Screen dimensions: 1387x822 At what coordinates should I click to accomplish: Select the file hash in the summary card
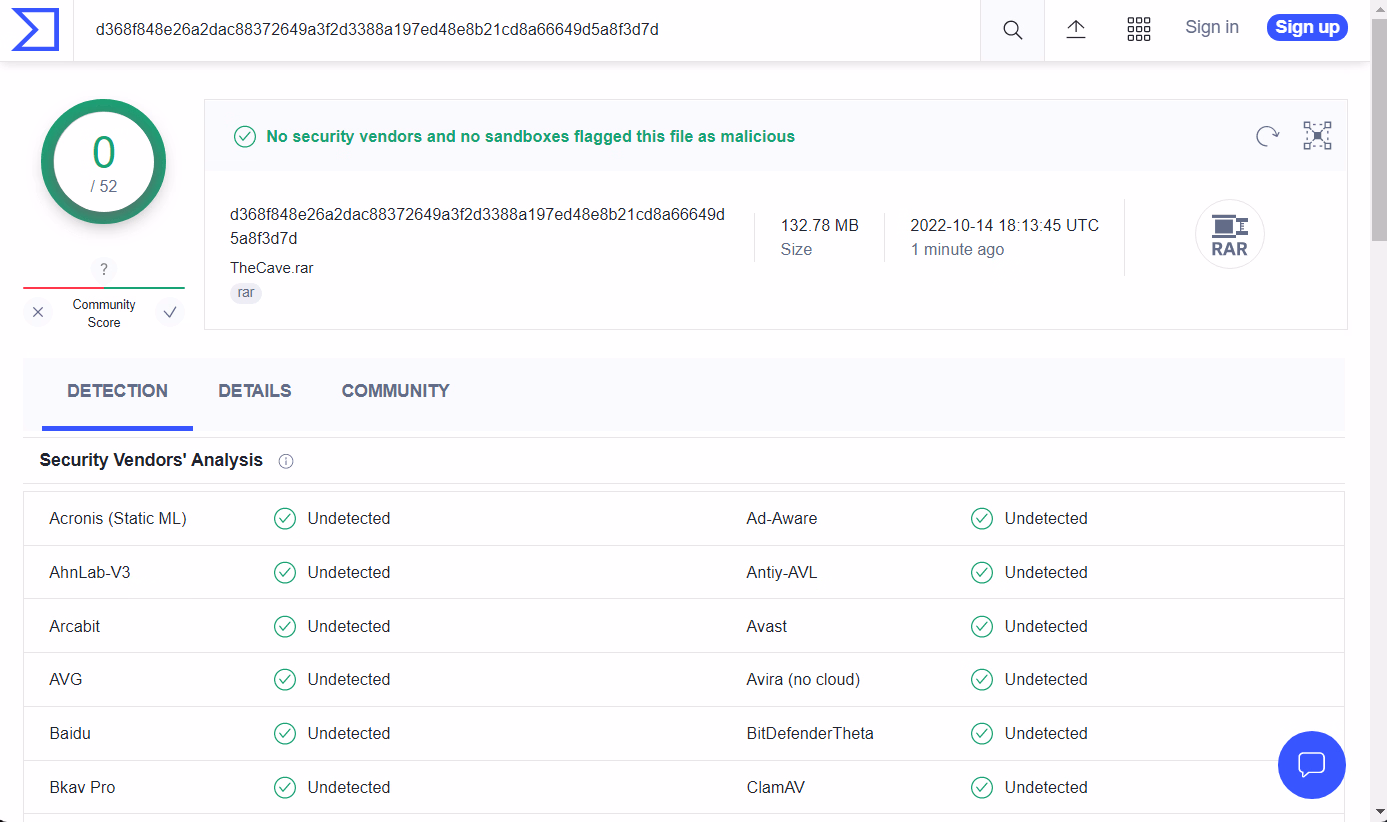(x=477, y=226)
